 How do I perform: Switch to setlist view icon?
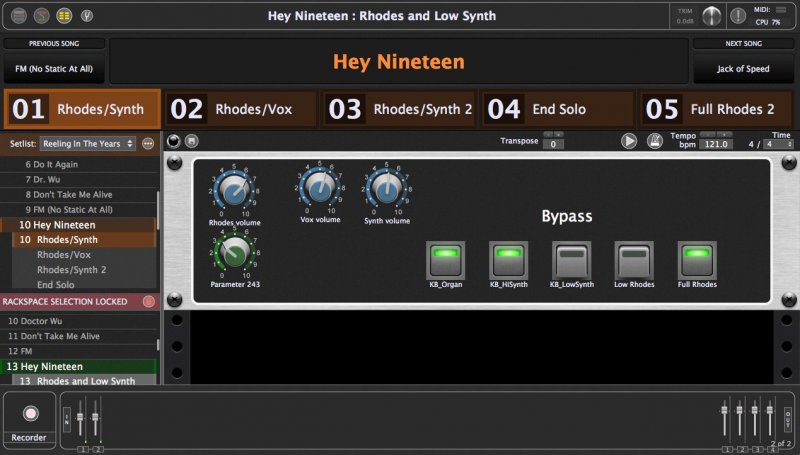63,16
